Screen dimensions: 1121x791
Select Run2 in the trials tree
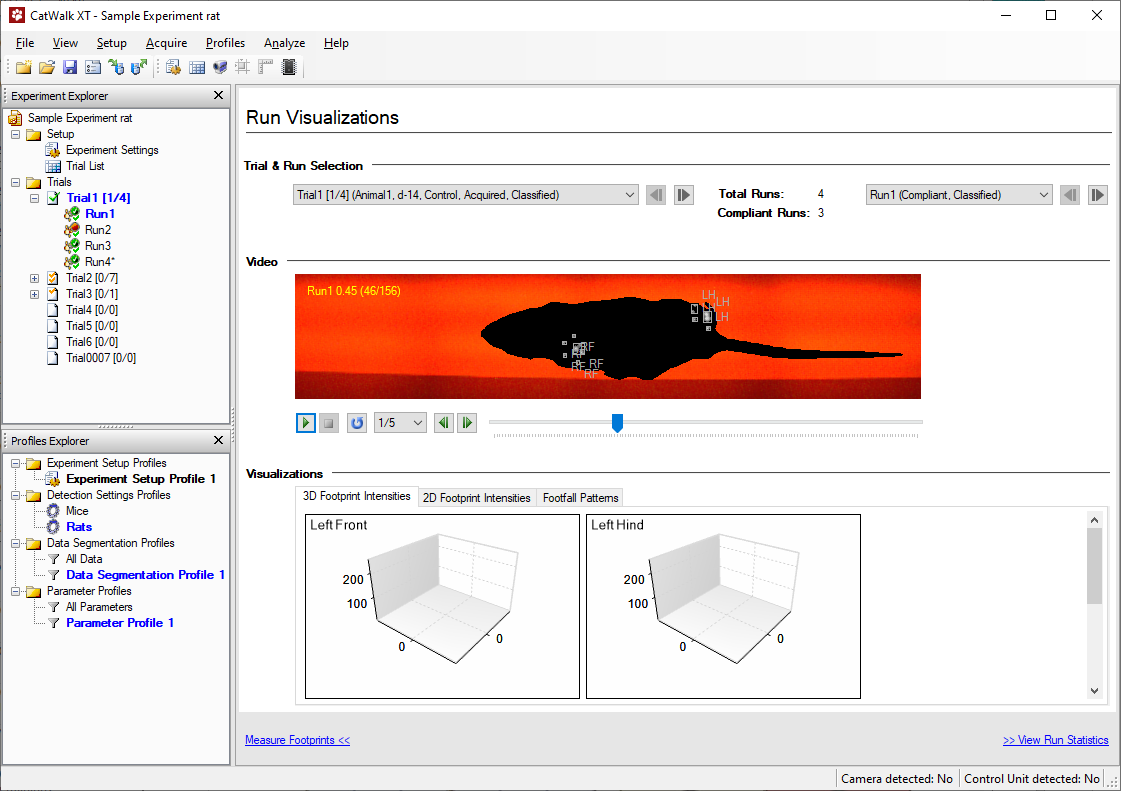[x=98, y=230]
